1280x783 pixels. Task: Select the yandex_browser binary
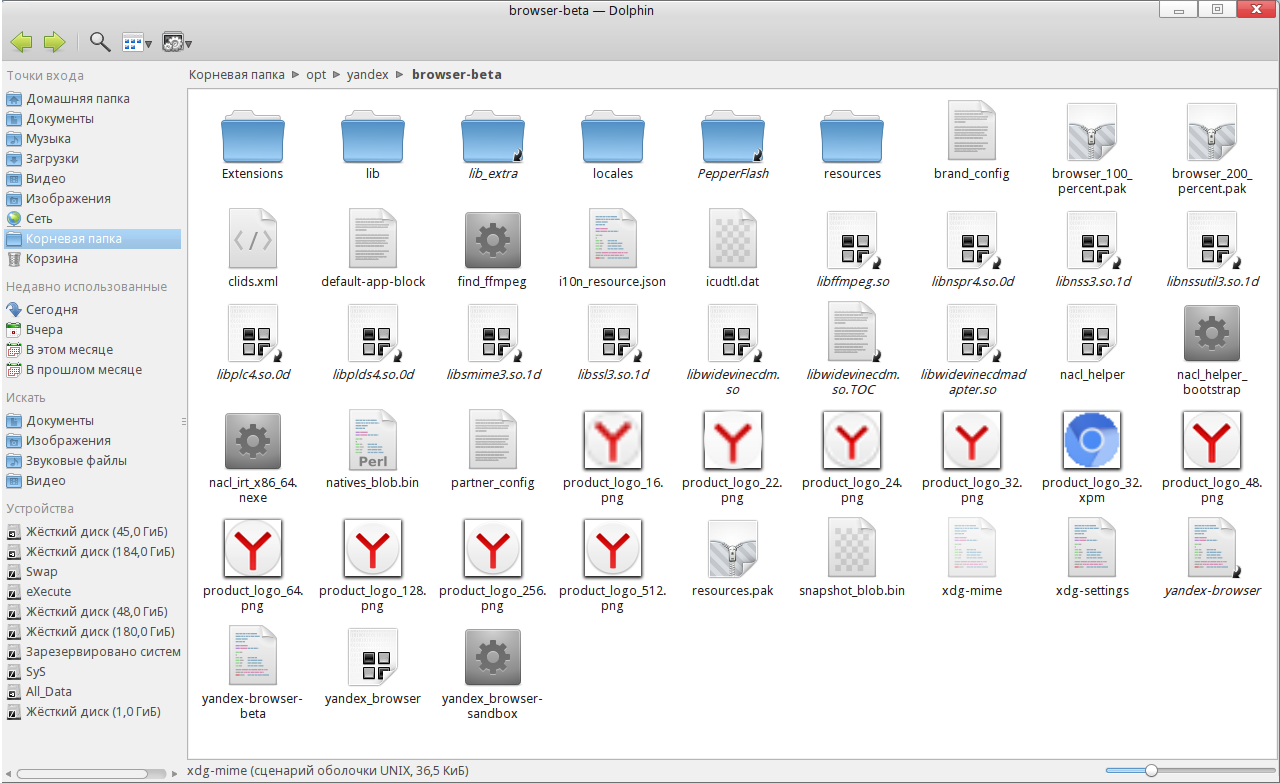(x=373, y=667)
